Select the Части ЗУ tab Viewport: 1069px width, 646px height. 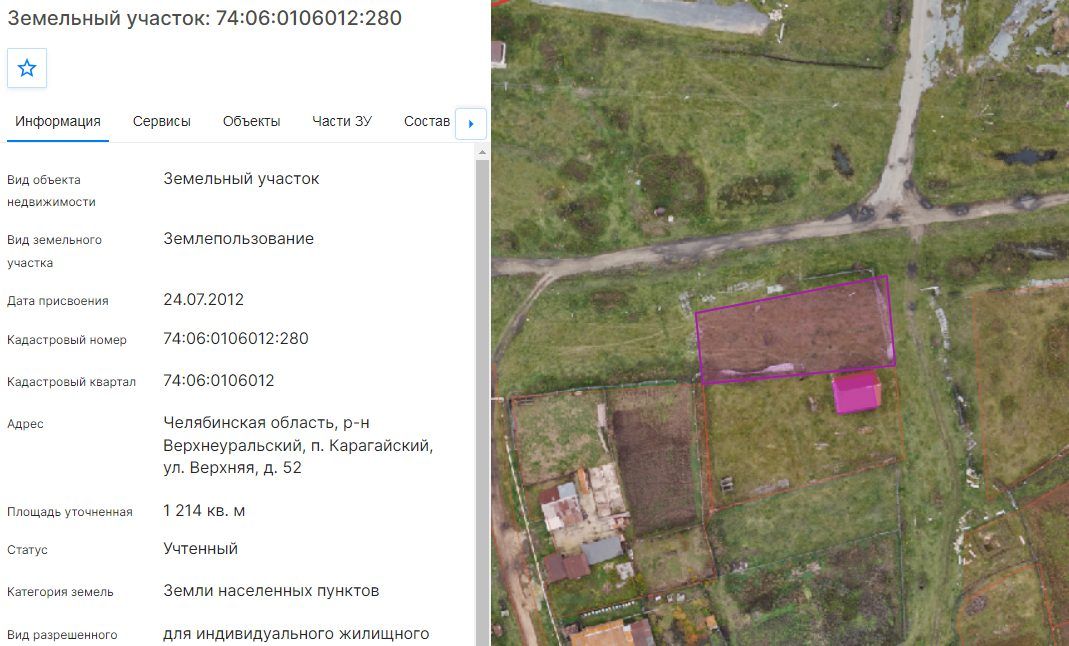(342, 121)
